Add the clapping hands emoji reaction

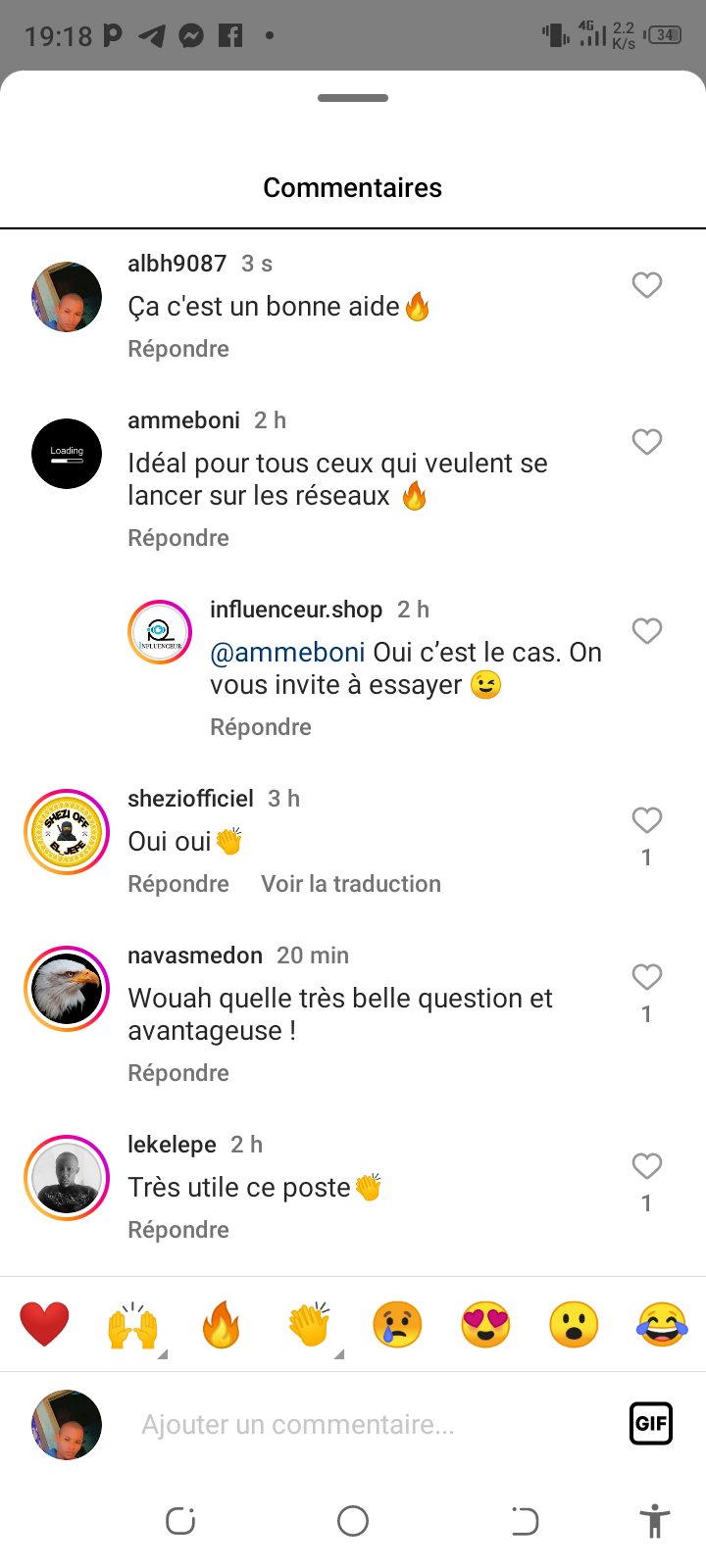(309, 1325)
